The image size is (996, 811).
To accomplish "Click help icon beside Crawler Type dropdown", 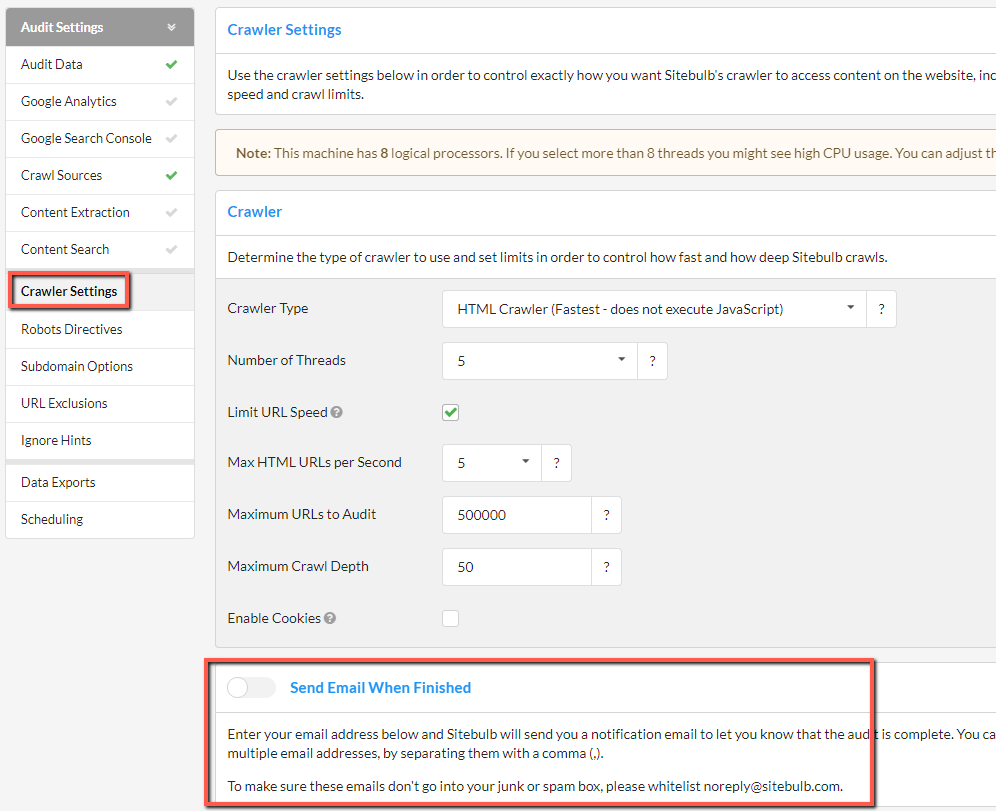I will point(881,309).
